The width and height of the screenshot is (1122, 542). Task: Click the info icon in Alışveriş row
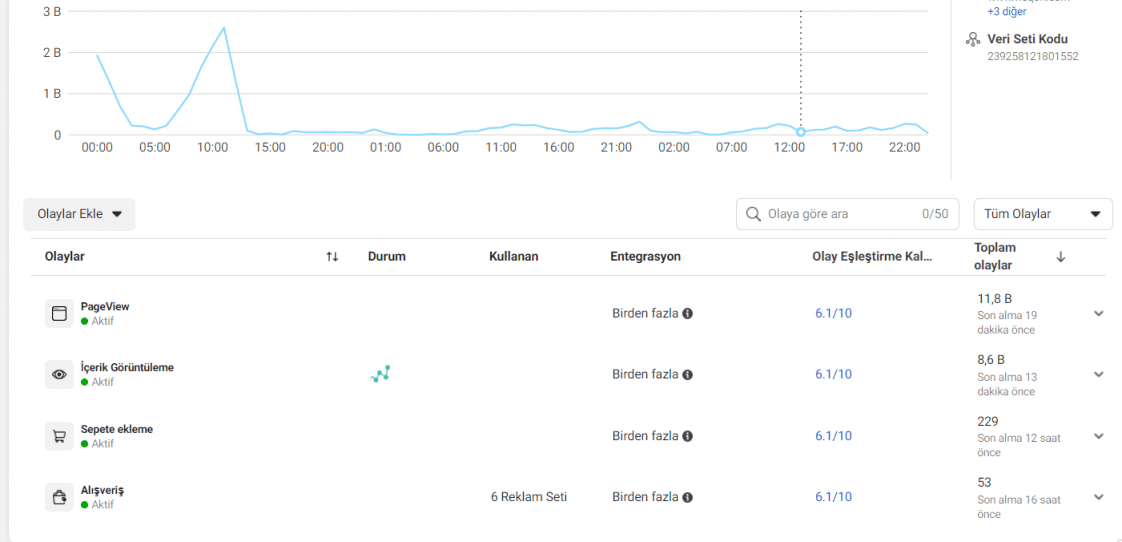tap(687, 497)
